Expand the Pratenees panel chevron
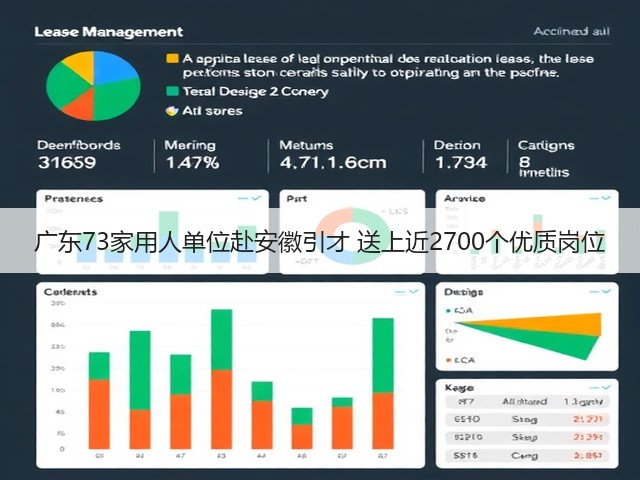Screen dimensions: 640x480 (257, 198)
